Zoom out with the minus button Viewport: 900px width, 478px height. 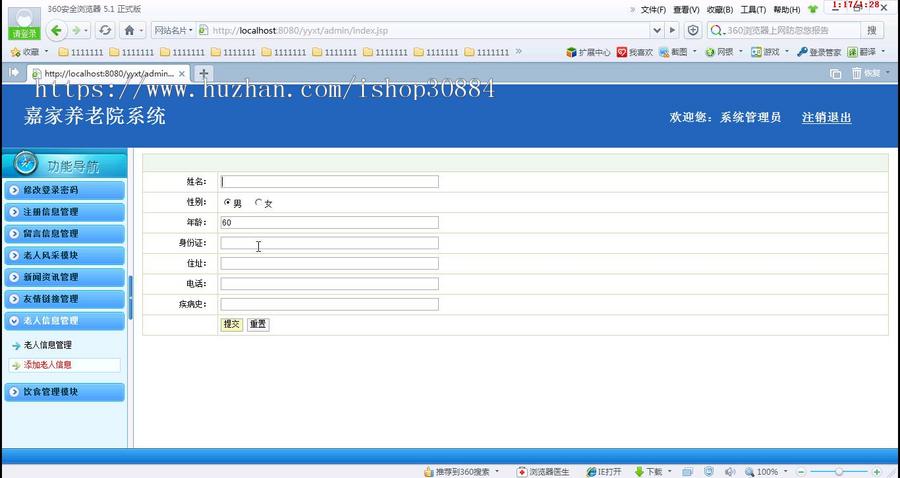803,472
